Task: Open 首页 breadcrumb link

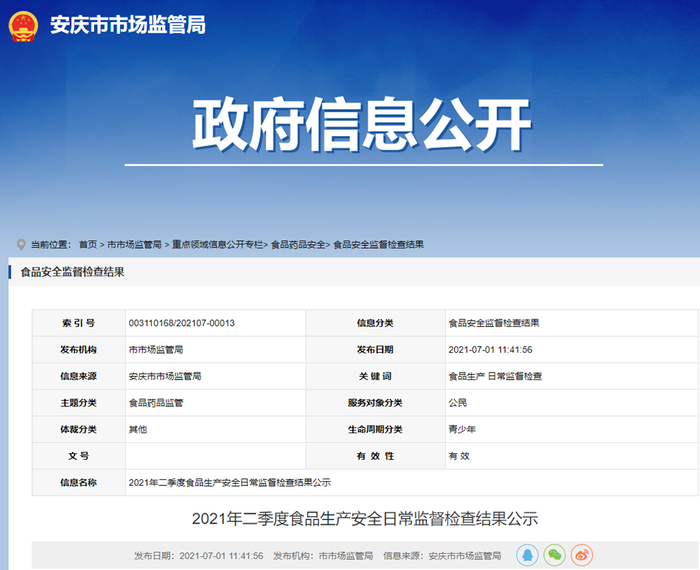Action: (x=88, y=245)
